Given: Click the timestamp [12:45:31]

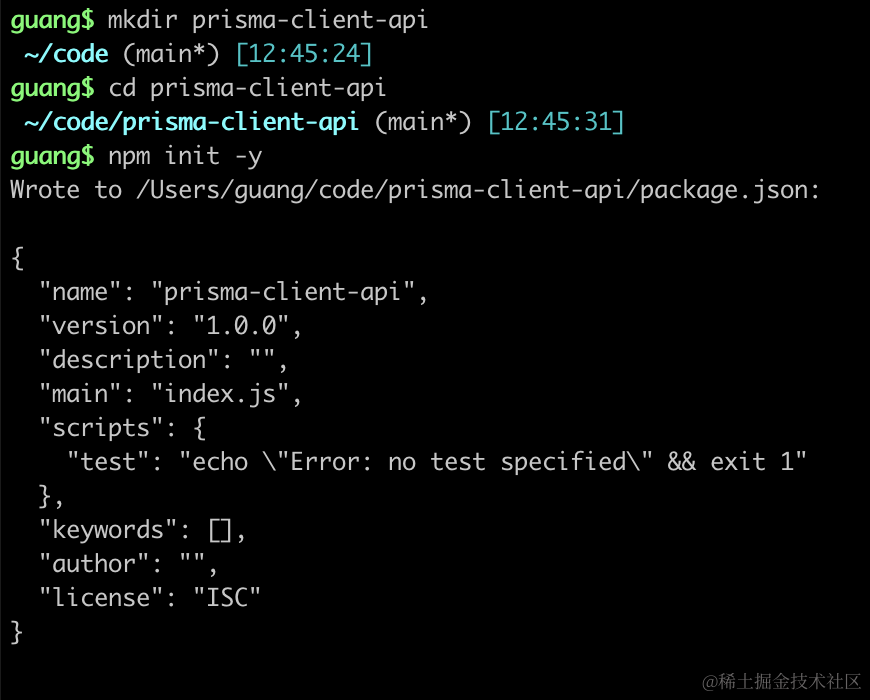Looking at the screenshot, I should (x=556, y=123).
